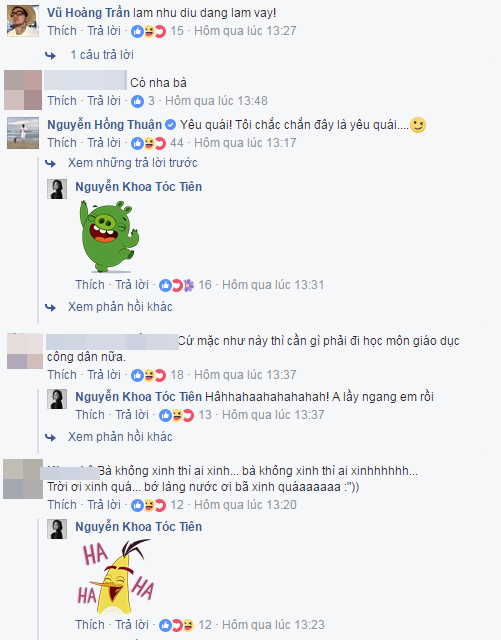Click reaction icons with count 13
Screen dimensions: 501x640
[x=176, y=416]
